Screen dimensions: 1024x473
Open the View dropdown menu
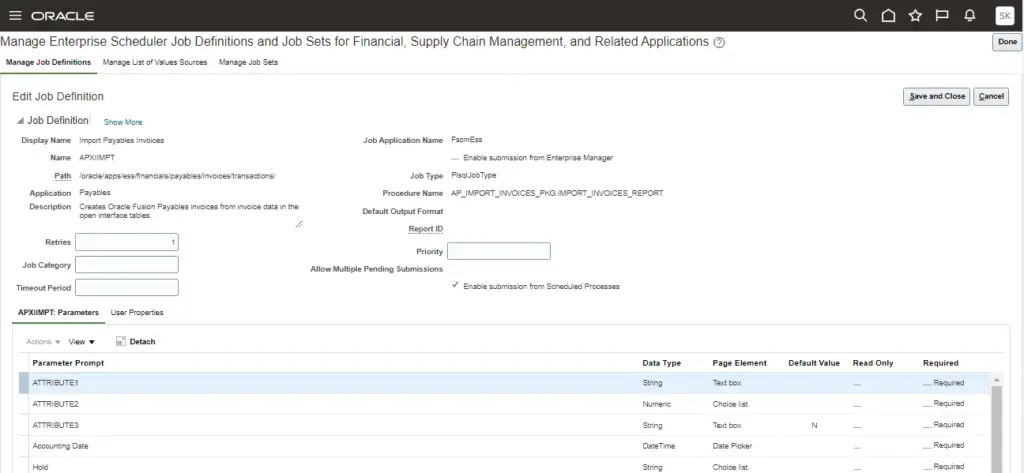[82, 342]
